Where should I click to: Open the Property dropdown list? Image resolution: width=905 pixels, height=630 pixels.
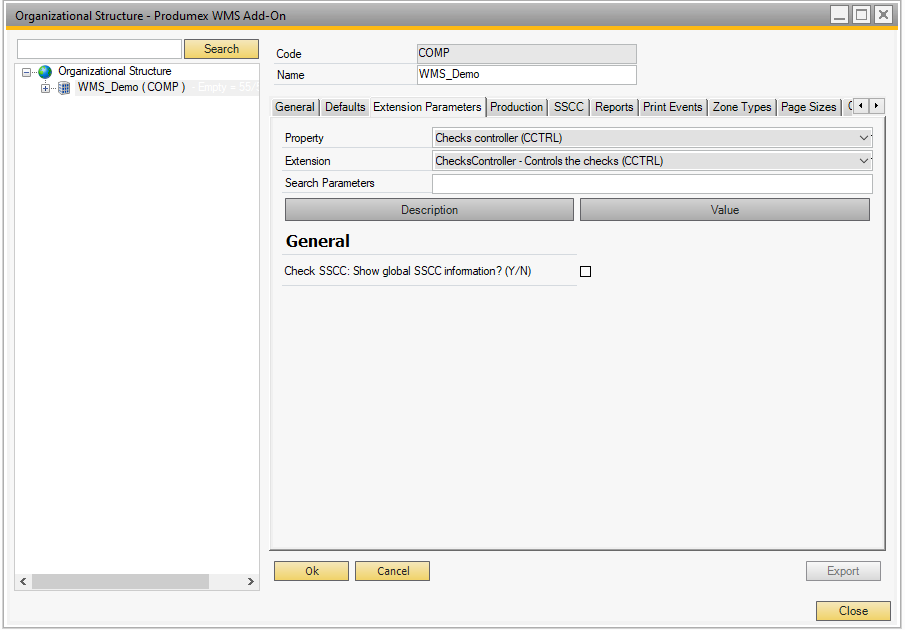tap(864, 138)
